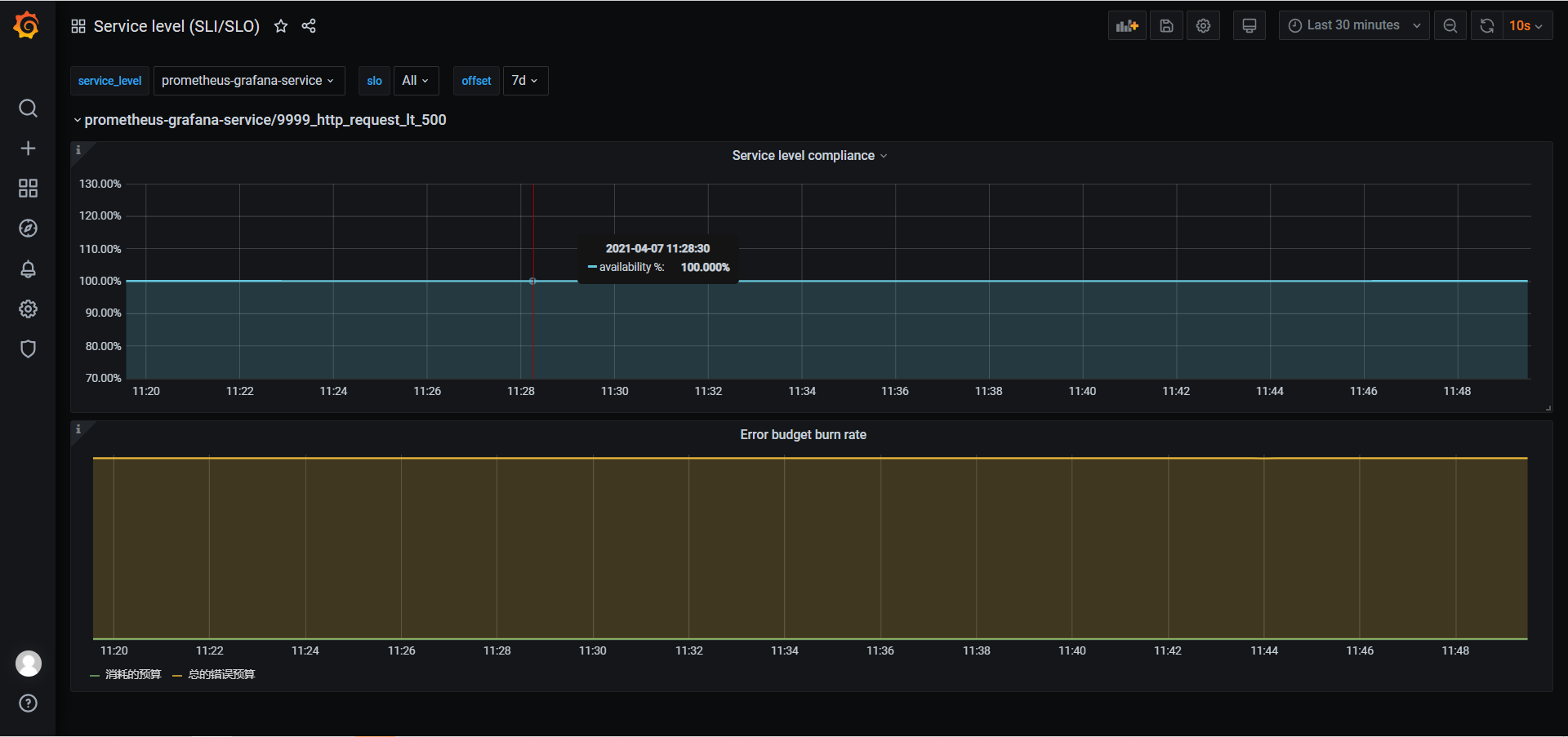Cycle view mode with the monitor icon

1249,25
